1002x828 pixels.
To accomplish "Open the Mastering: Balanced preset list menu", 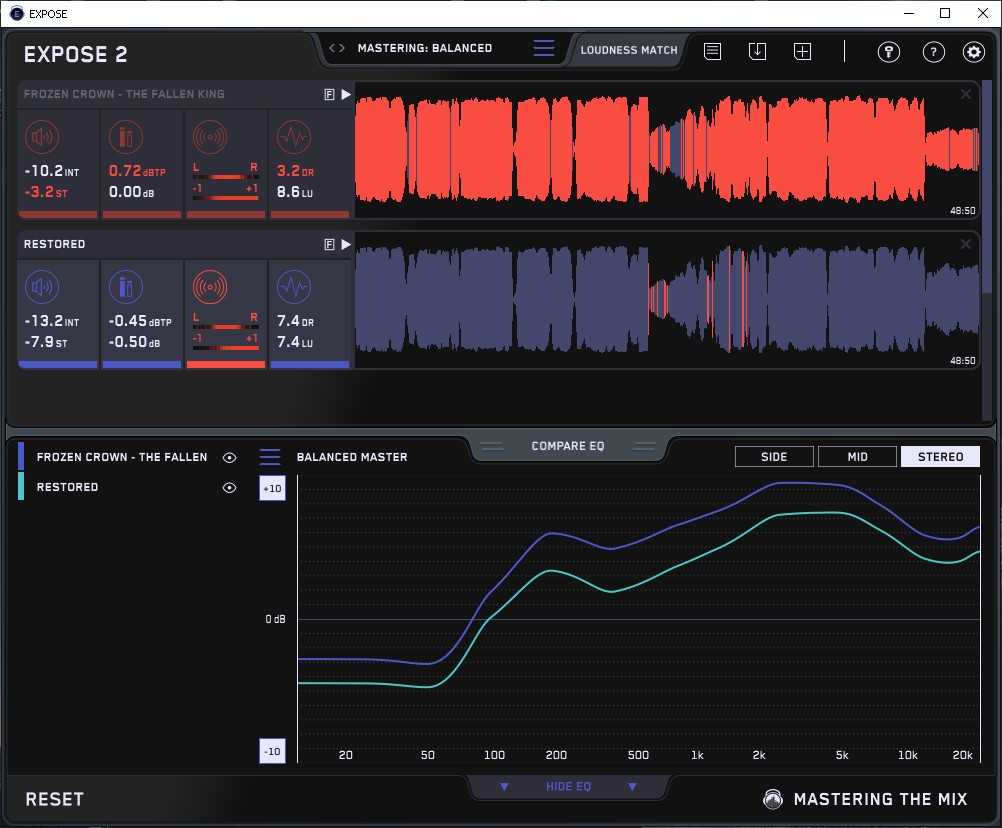I will coord(543,48).
